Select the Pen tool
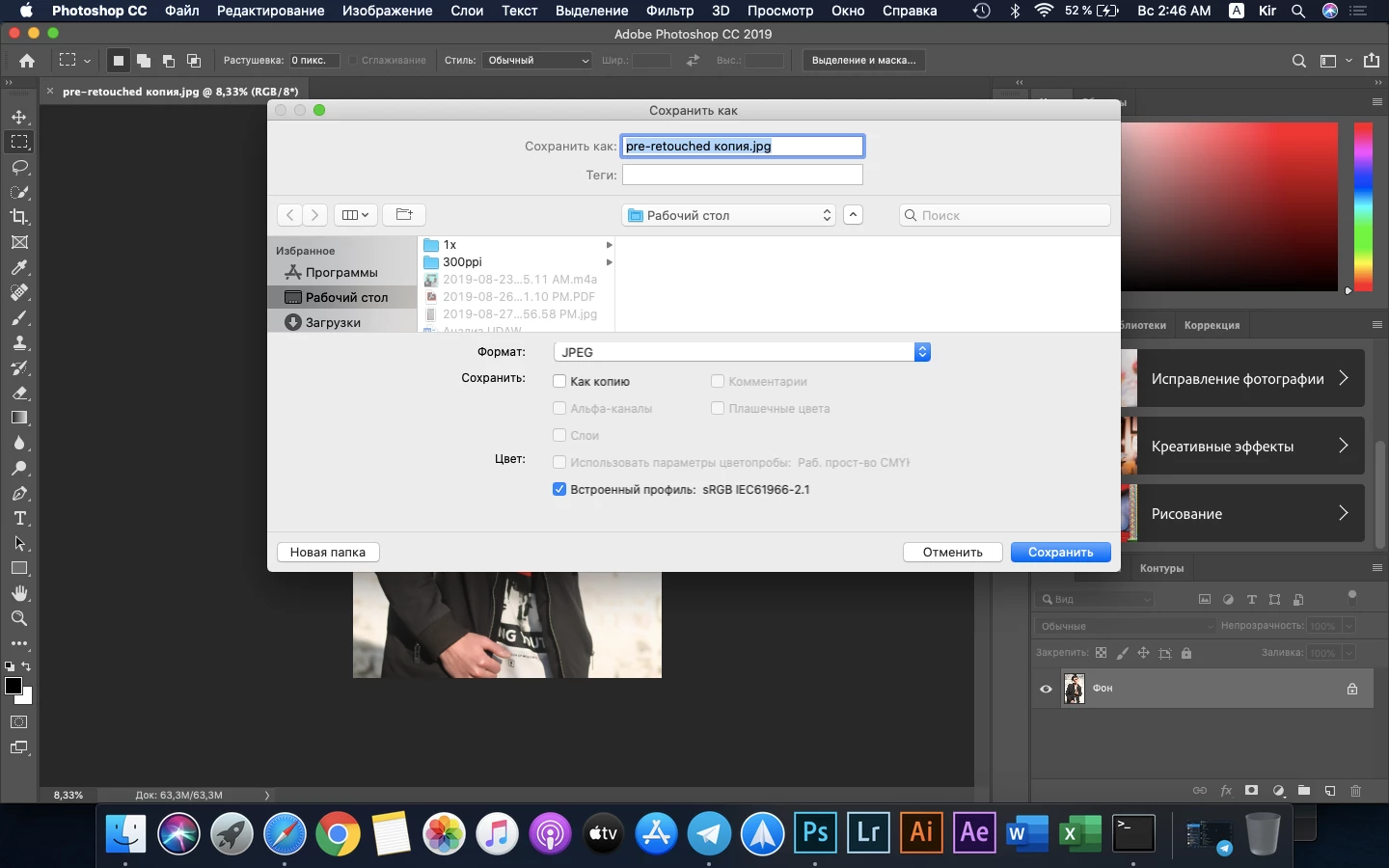Screen dimensions: 1389x868 19,493
